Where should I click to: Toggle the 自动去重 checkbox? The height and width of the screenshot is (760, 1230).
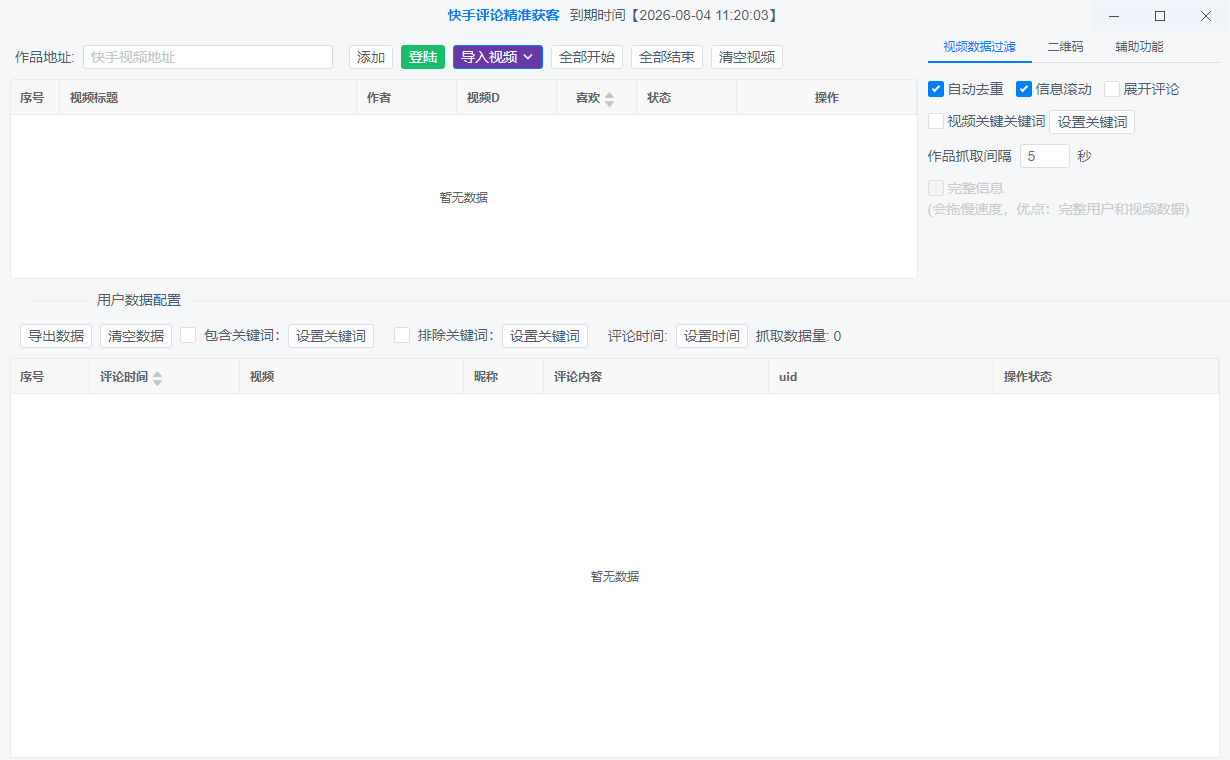tap(936, 89)
